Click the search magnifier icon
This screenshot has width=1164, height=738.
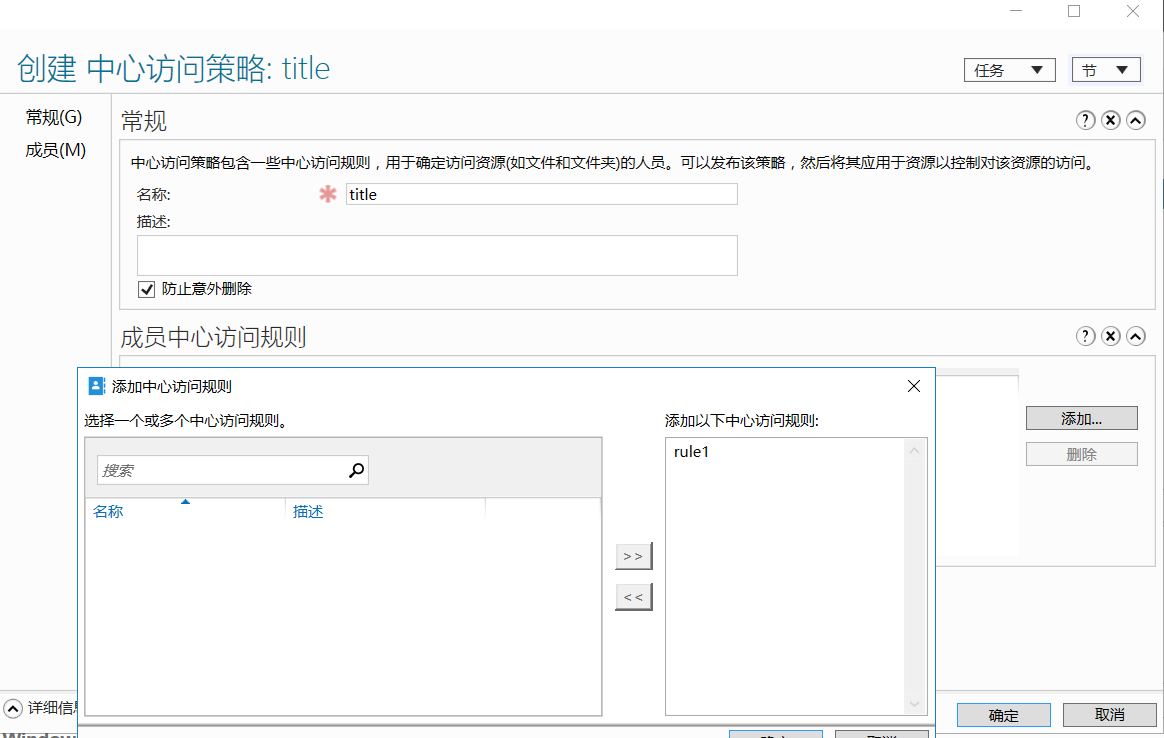click(x=356, y=470)
